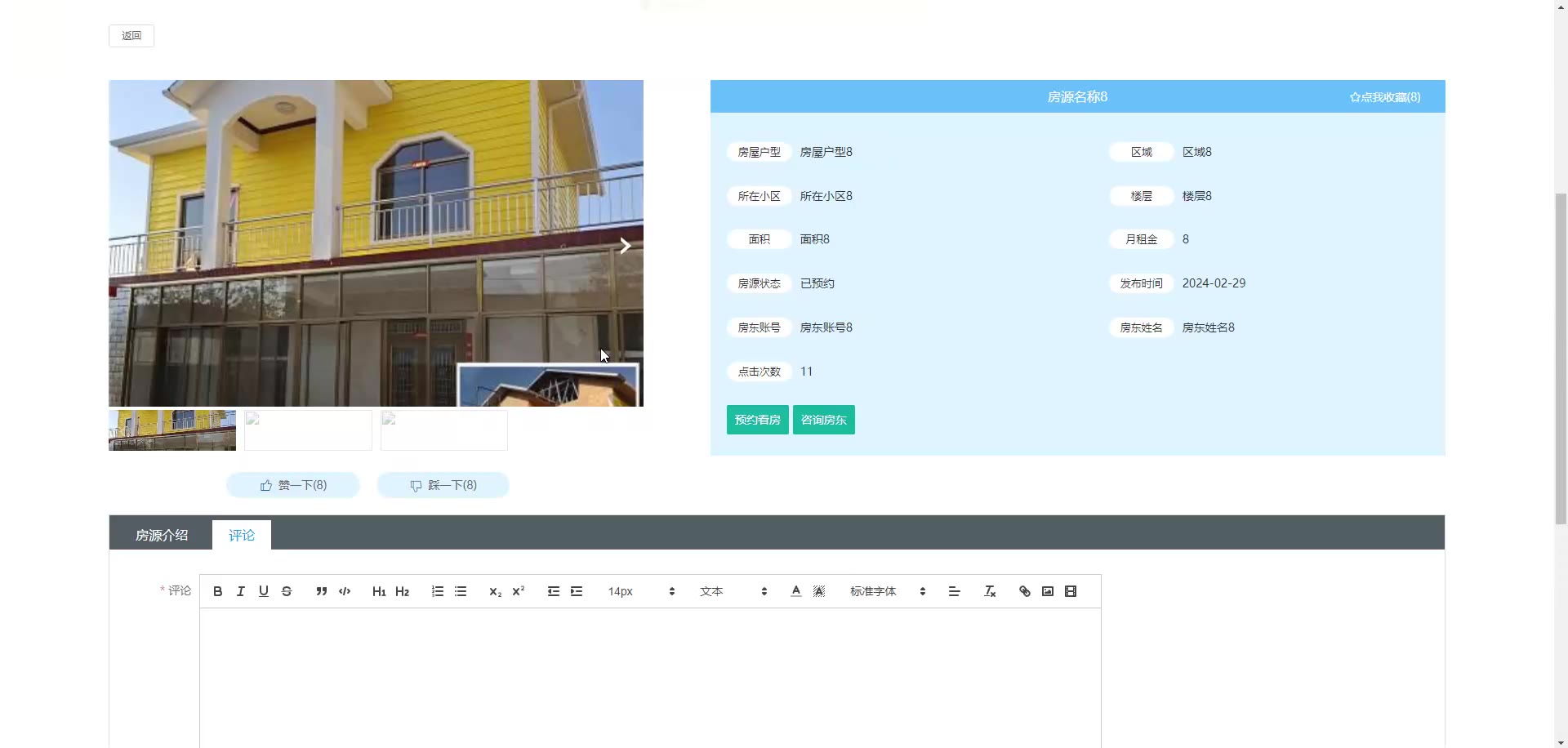Select the first house thumbnail image
The image size is (1568, 748).
pyautogui.click(x=172, y=430)
